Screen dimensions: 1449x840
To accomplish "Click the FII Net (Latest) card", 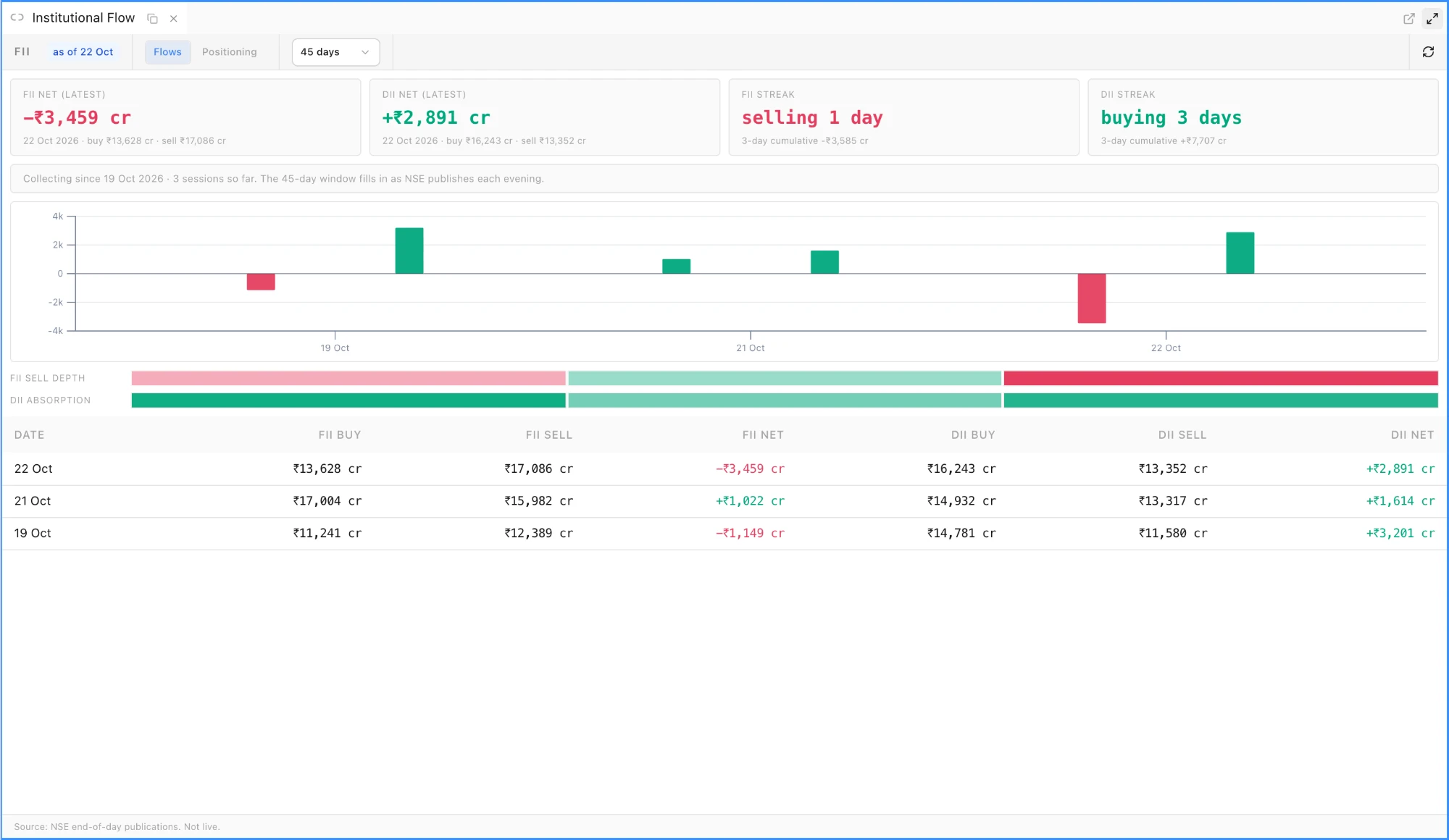I will (x=185, y=117).
